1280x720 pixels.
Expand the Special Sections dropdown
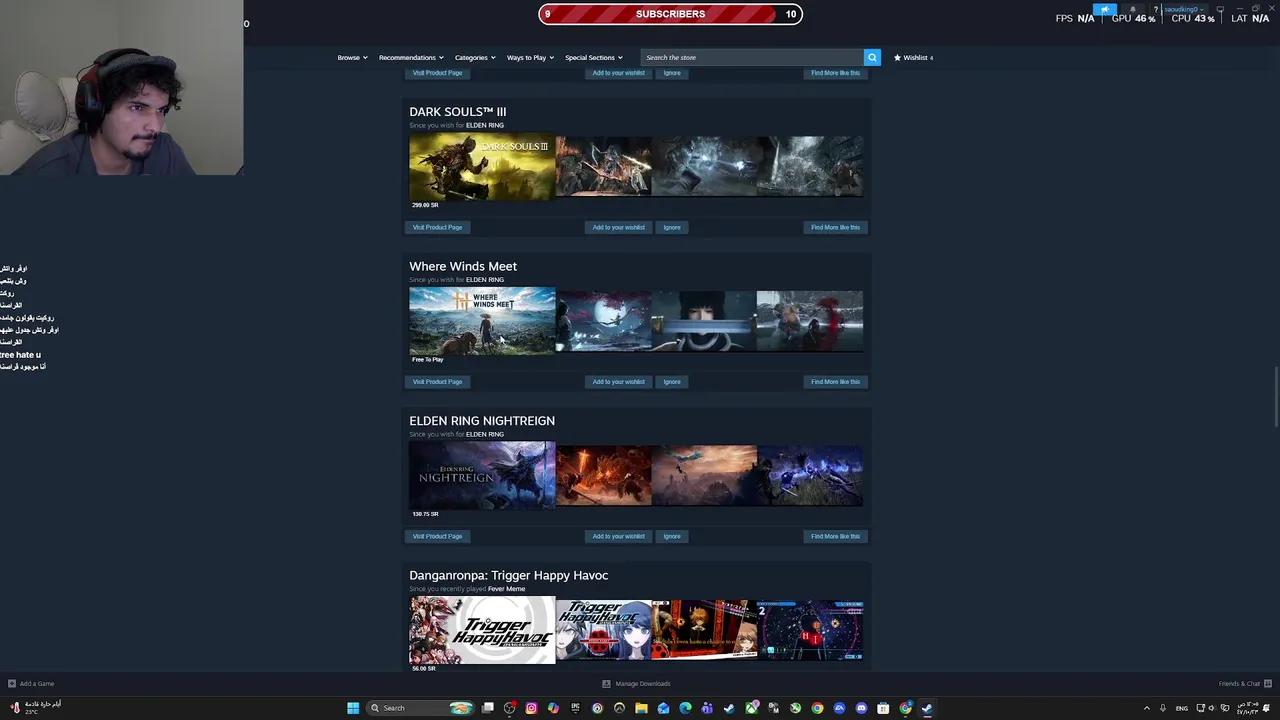pos(594,57)
